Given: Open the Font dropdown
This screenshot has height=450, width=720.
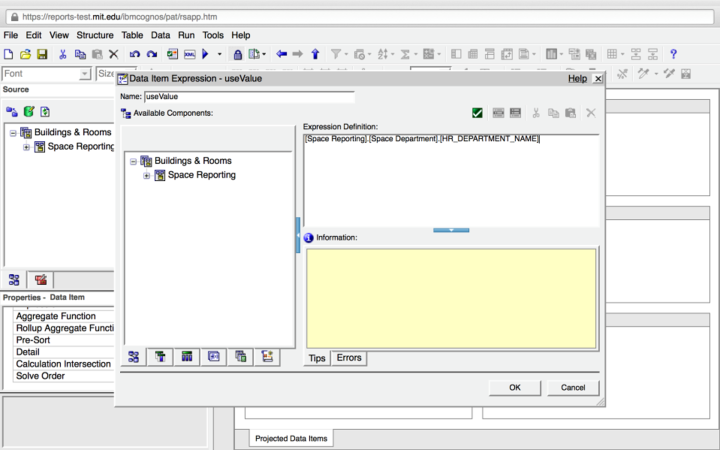Looking at the screenshot, I should [x=85, y=74].
